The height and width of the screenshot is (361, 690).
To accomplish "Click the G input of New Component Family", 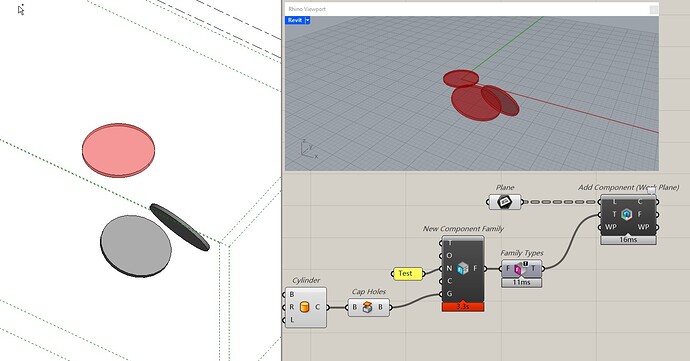I will coord(449,294).
